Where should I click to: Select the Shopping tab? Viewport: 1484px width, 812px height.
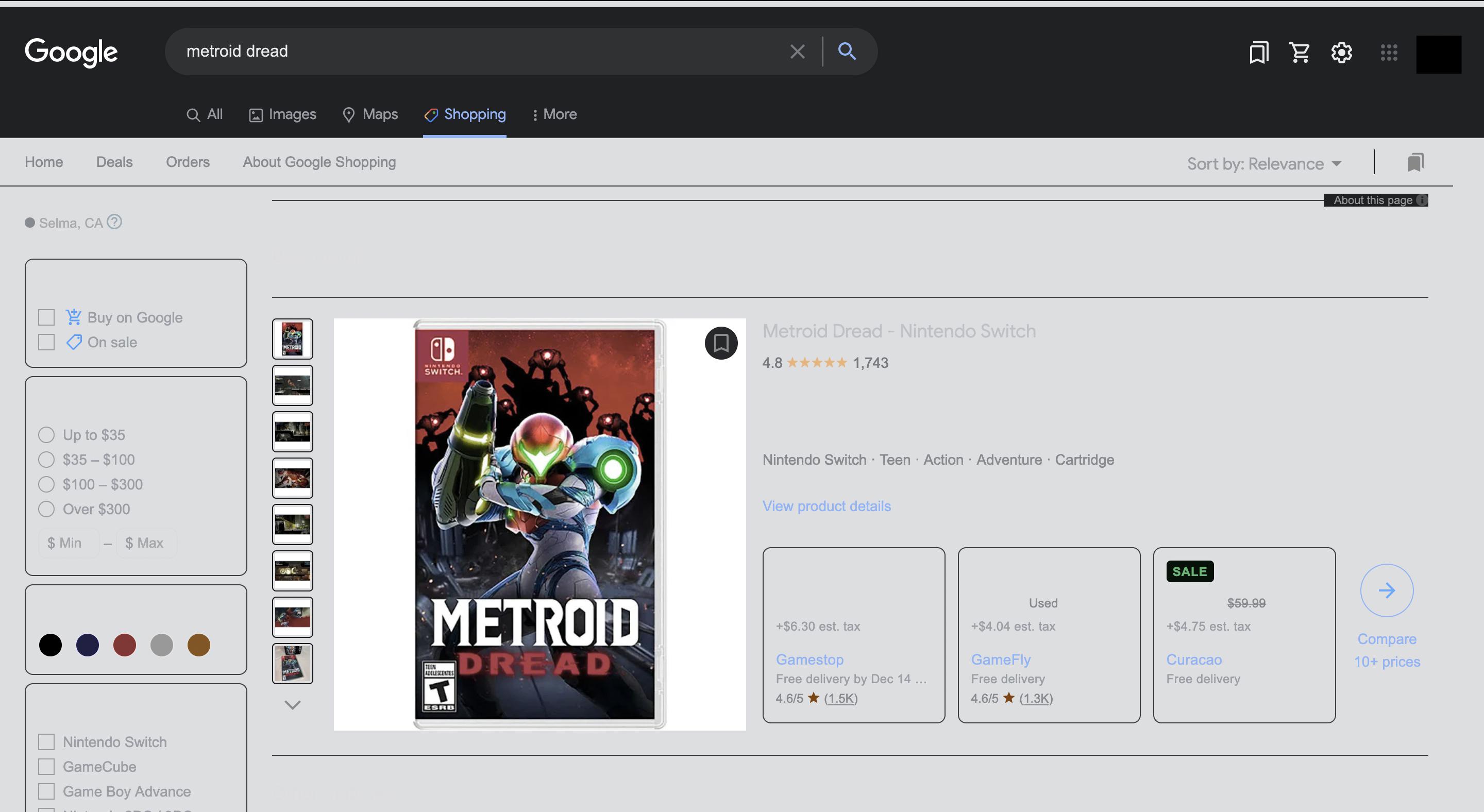point(465,114)
